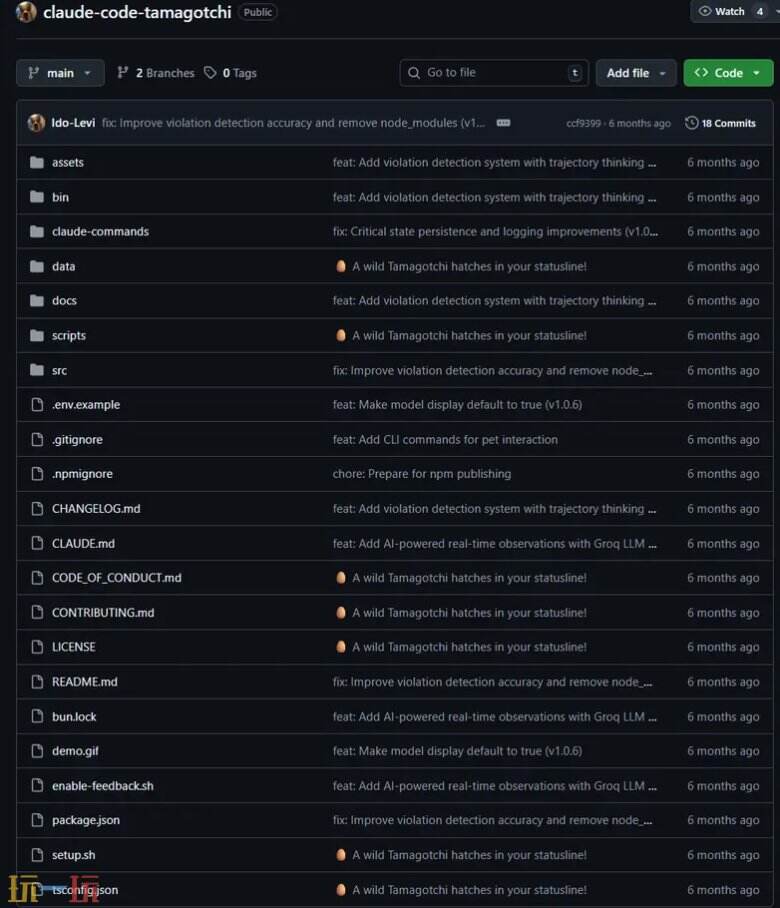Open the package.json file
780x908 pixels.
point(85,820)
